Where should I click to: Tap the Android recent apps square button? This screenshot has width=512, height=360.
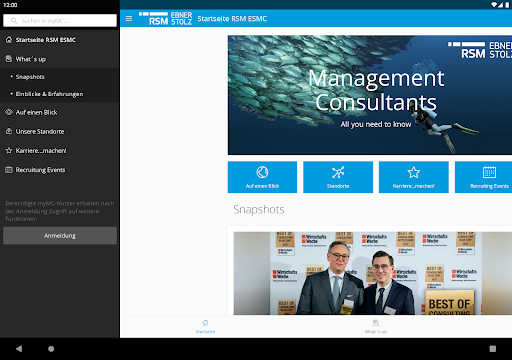tap(493, 349)
